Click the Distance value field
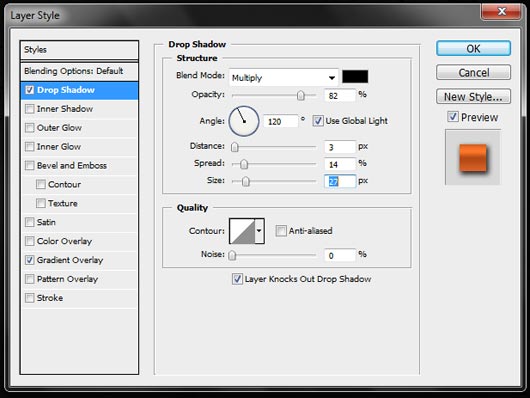This screenshot has width=530, height=398. [x=340, y=147]
